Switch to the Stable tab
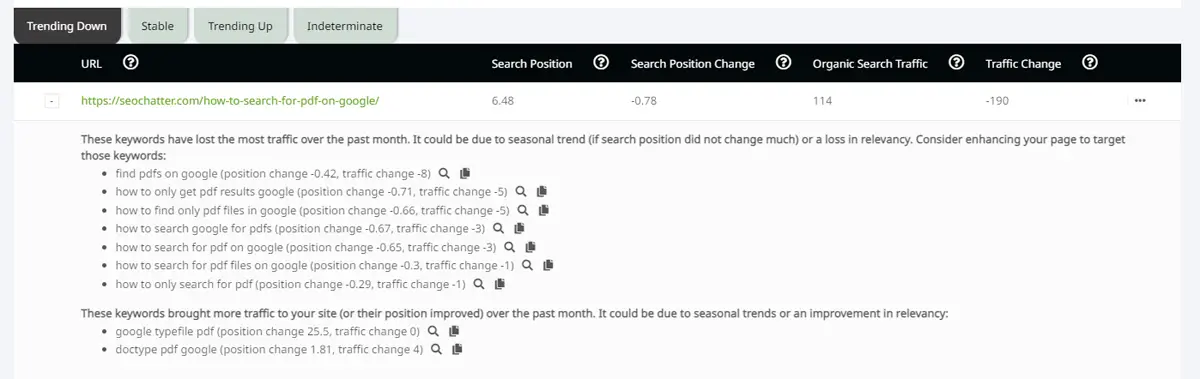Image resolution: width=1200 pixels, height=379 pixels. (x=157, y=26)
